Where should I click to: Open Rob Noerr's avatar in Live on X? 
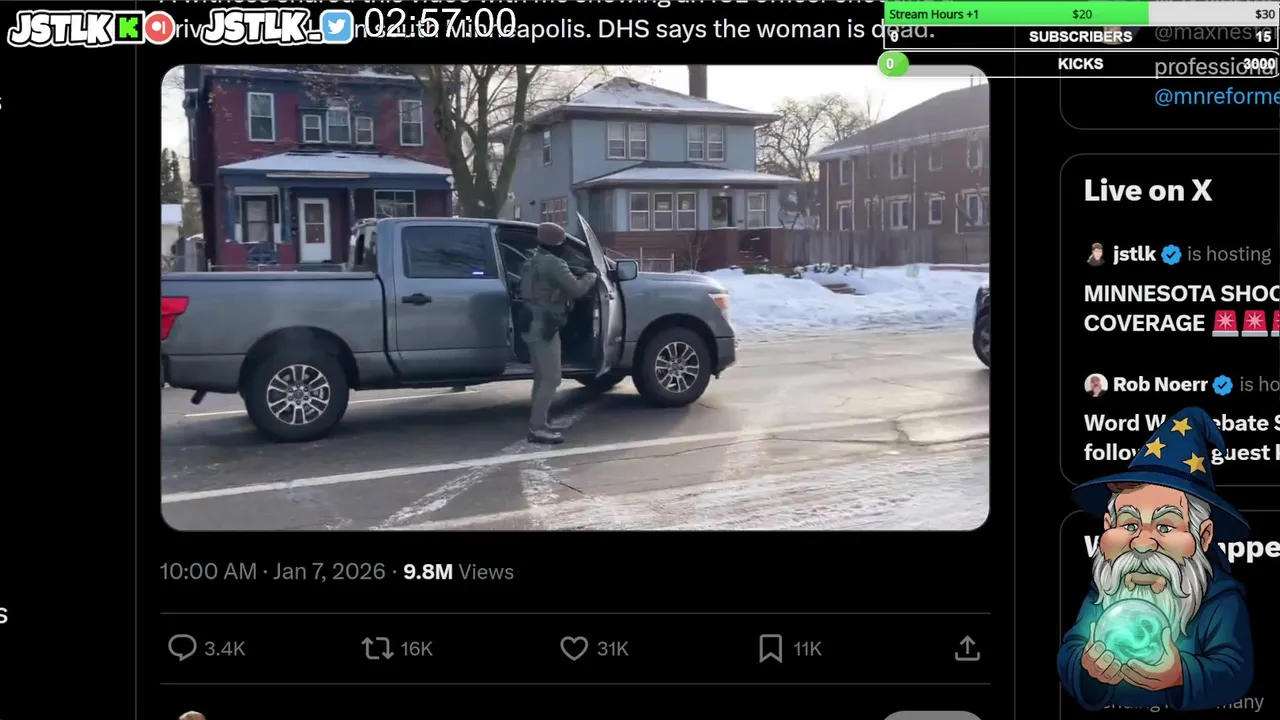pyautogui.click(x=1096, y=385)
